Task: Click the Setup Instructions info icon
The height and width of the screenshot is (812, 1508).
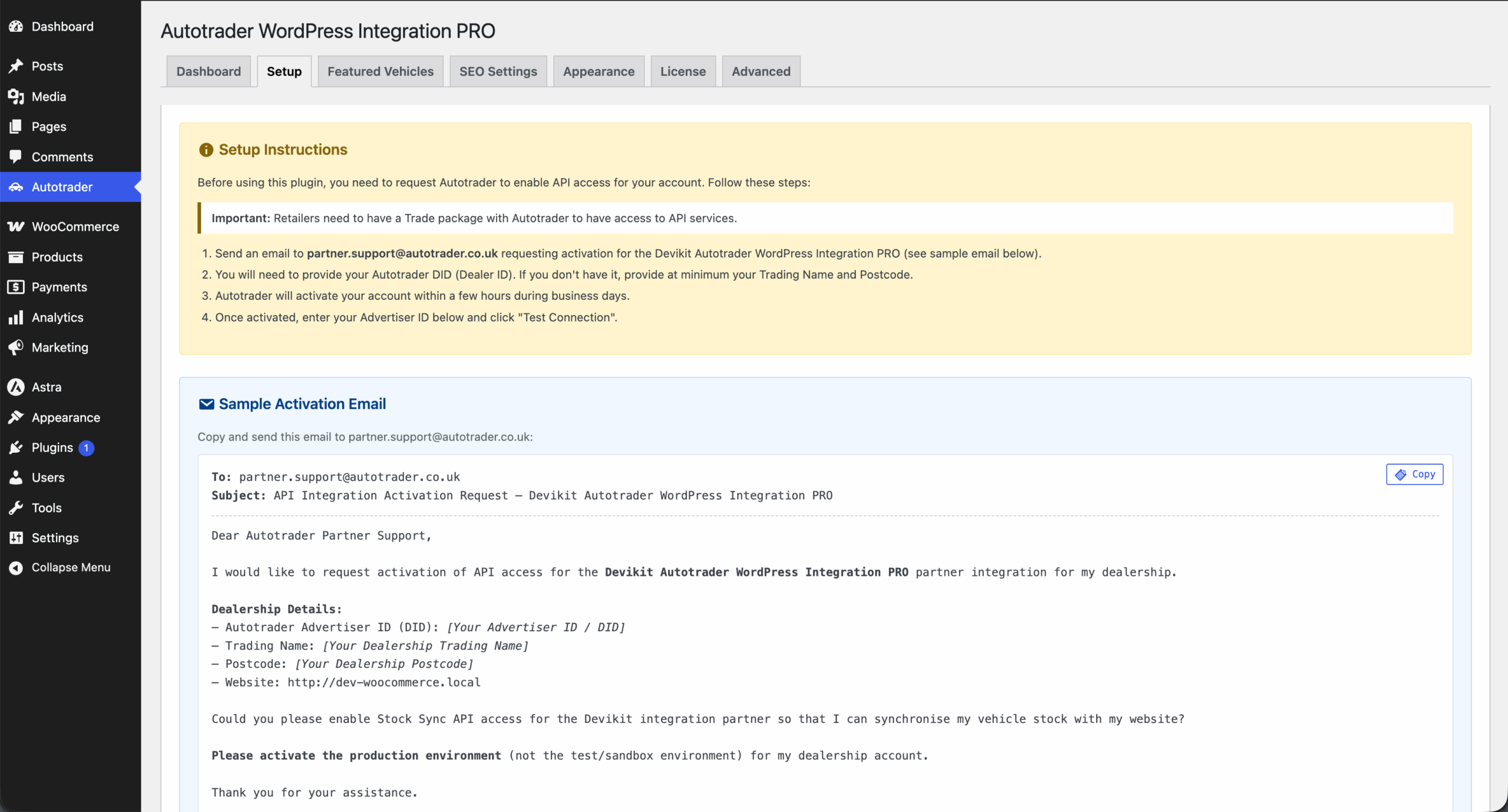Action: 206,150
